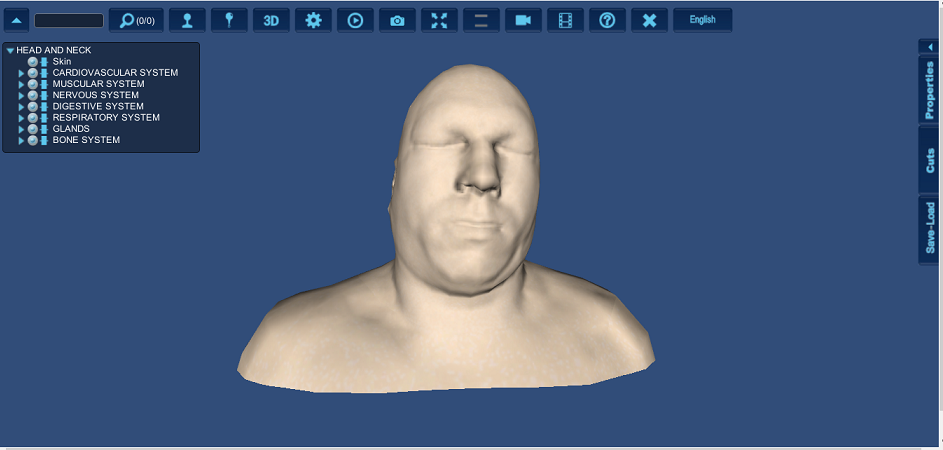
Task: Click blue slider icon beside BONE SYSTEM
Action: point(43,140)
